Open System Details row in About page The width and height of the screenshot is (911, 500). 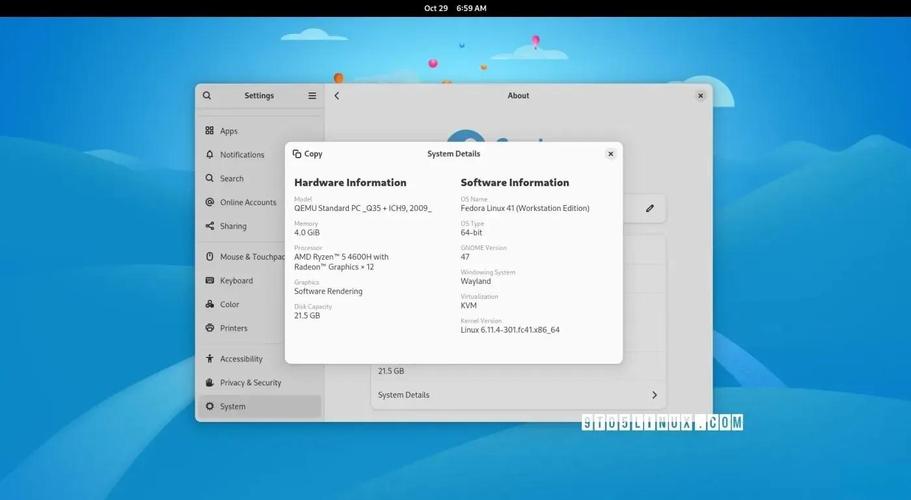pos(518,395)
